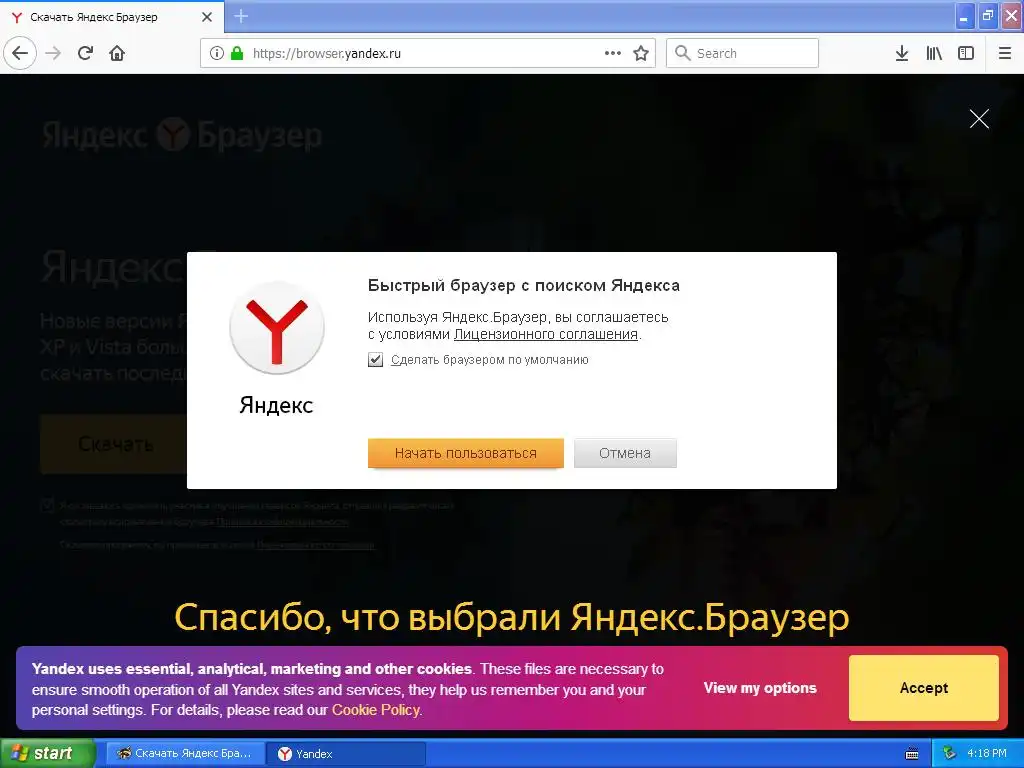Screen dimensions: 1024x768
Task: Switch to the Yandex taskbar item
Action: tap(346, 754)
